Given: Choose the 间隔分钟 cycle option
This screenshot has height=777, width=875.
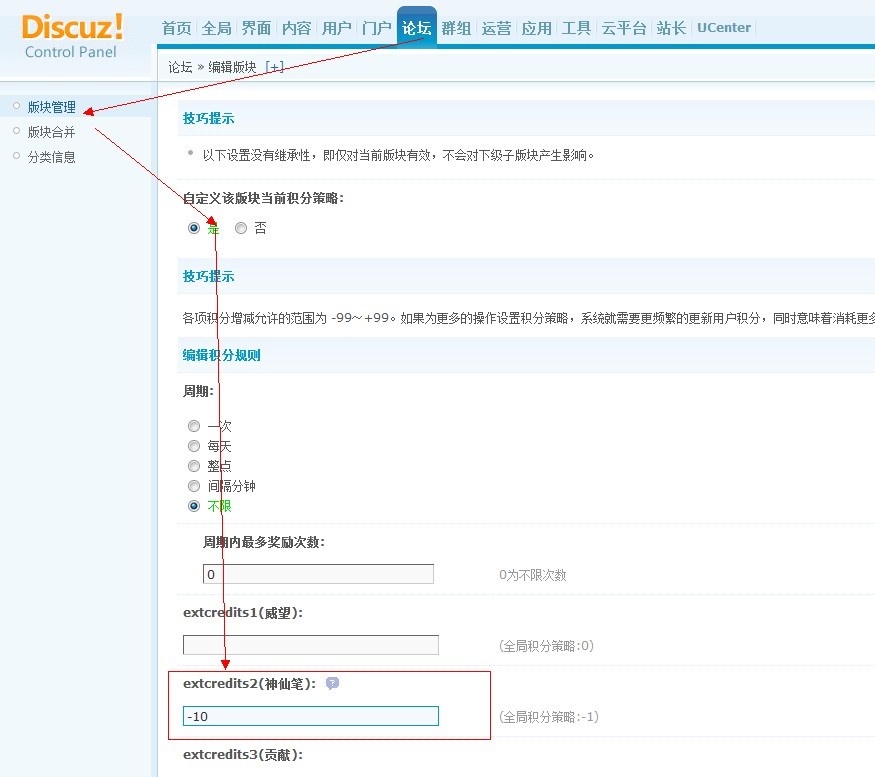Looking at the screenshot, I should click(194, 486).
